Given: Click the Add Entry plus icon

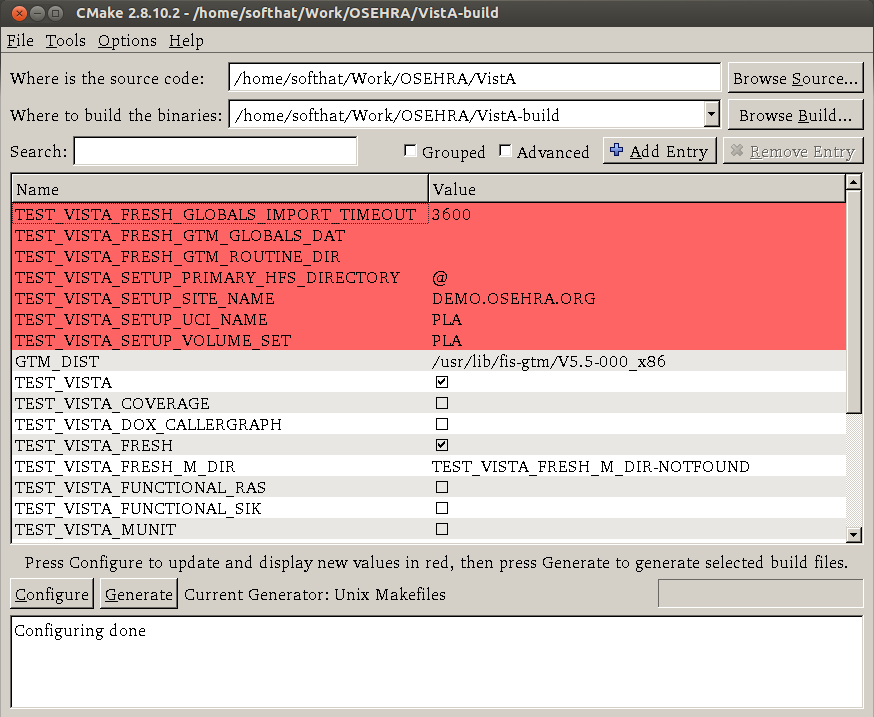Looking at the screenshot, I should point(616,151).
